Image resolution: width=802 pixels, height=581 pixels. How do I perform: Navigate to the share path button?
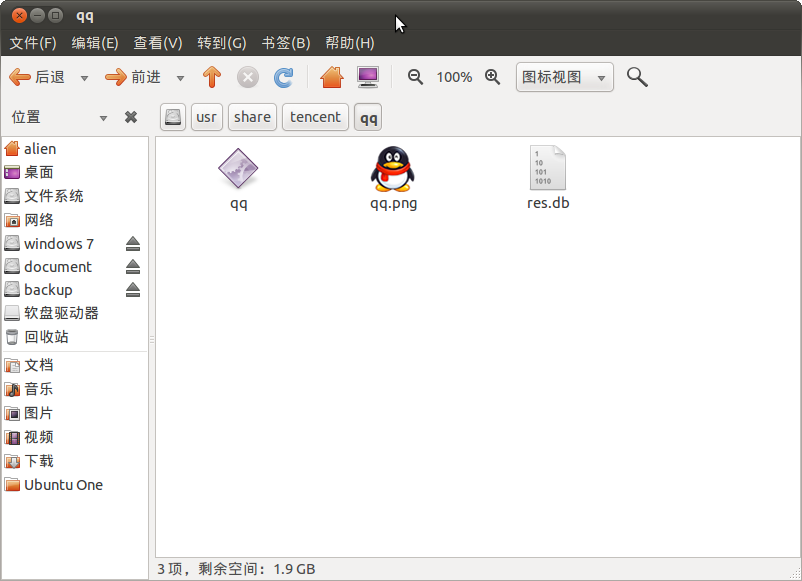coord(252,117)
